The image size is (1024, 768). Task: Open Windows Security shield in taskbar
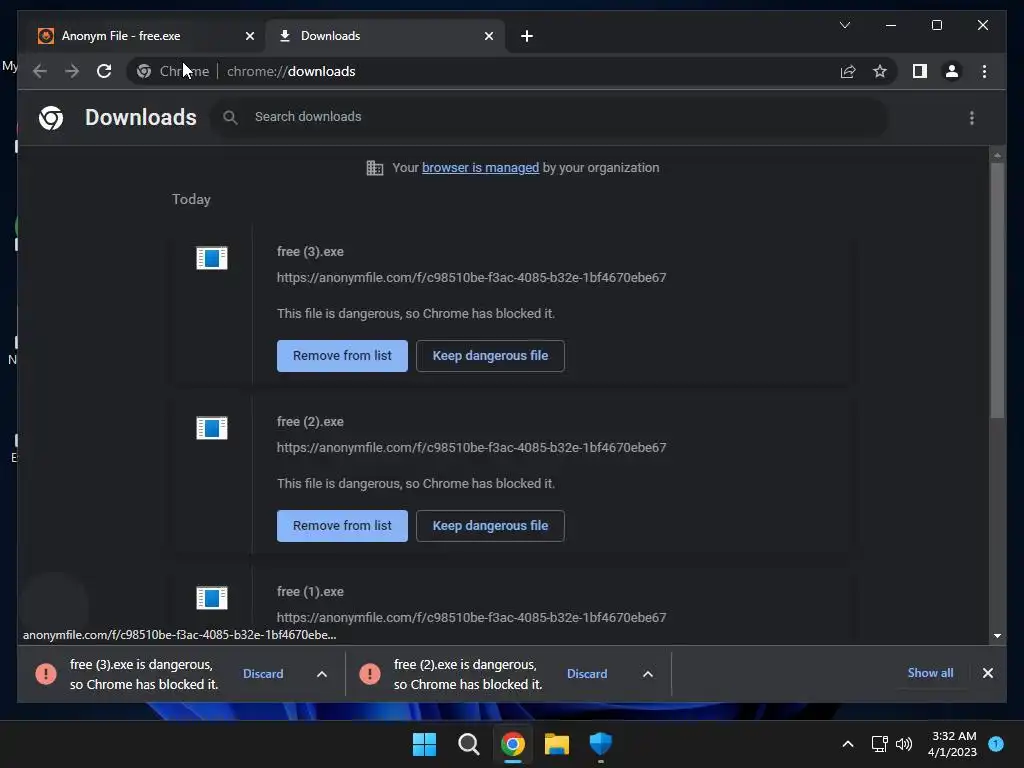point(601,744)
